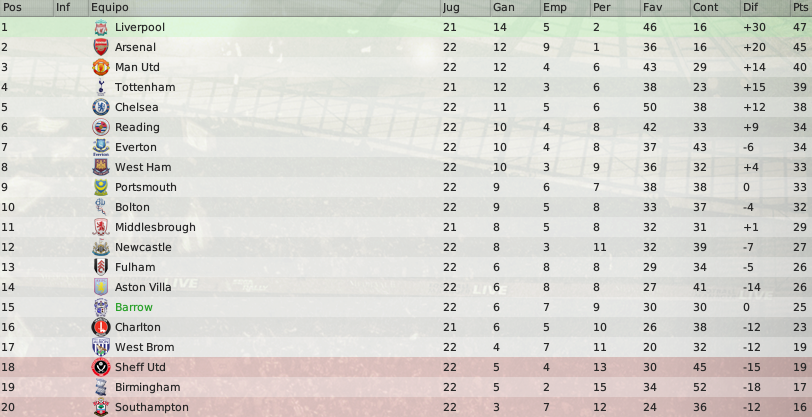Select the Birmingham row name
Screen dimensions: 812x417
click(x=148, y=387)
